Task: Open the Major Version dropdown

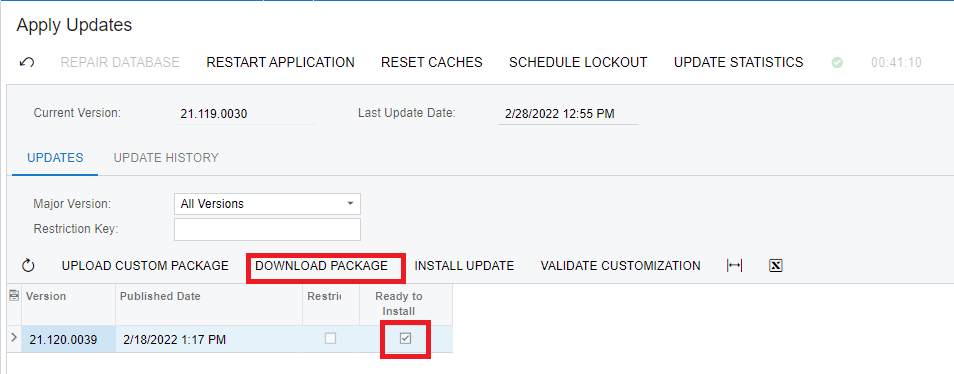Action: (267, 204)
